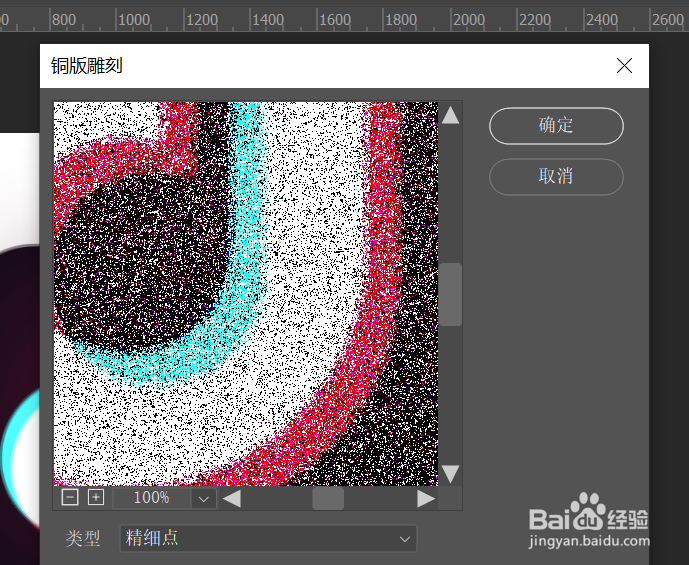The height and width of the screenshot is (565, 689).
Task: Open the 100% zoom level dropdown
Action: 203,499
